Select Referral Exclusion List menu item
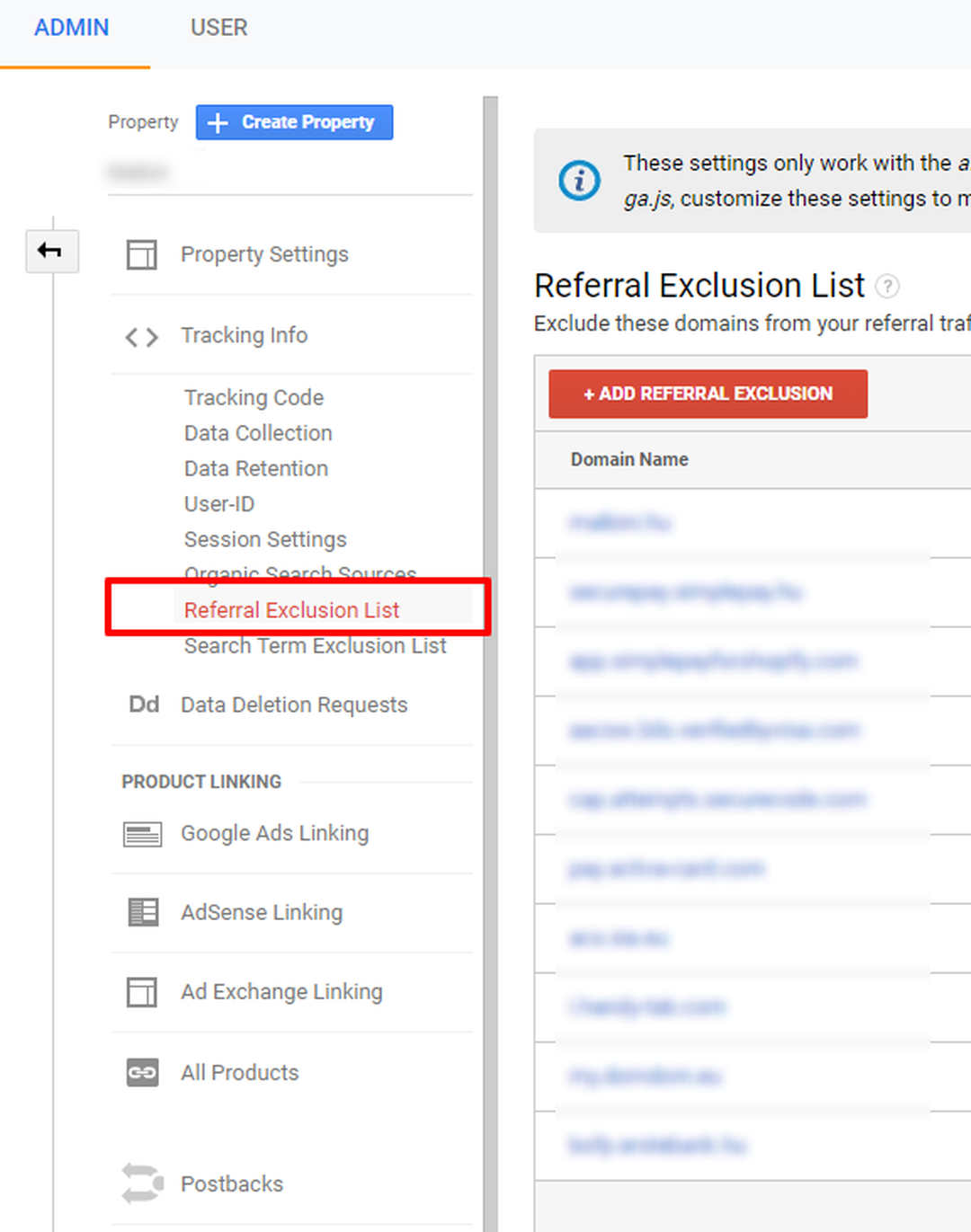 pos(291,610)
